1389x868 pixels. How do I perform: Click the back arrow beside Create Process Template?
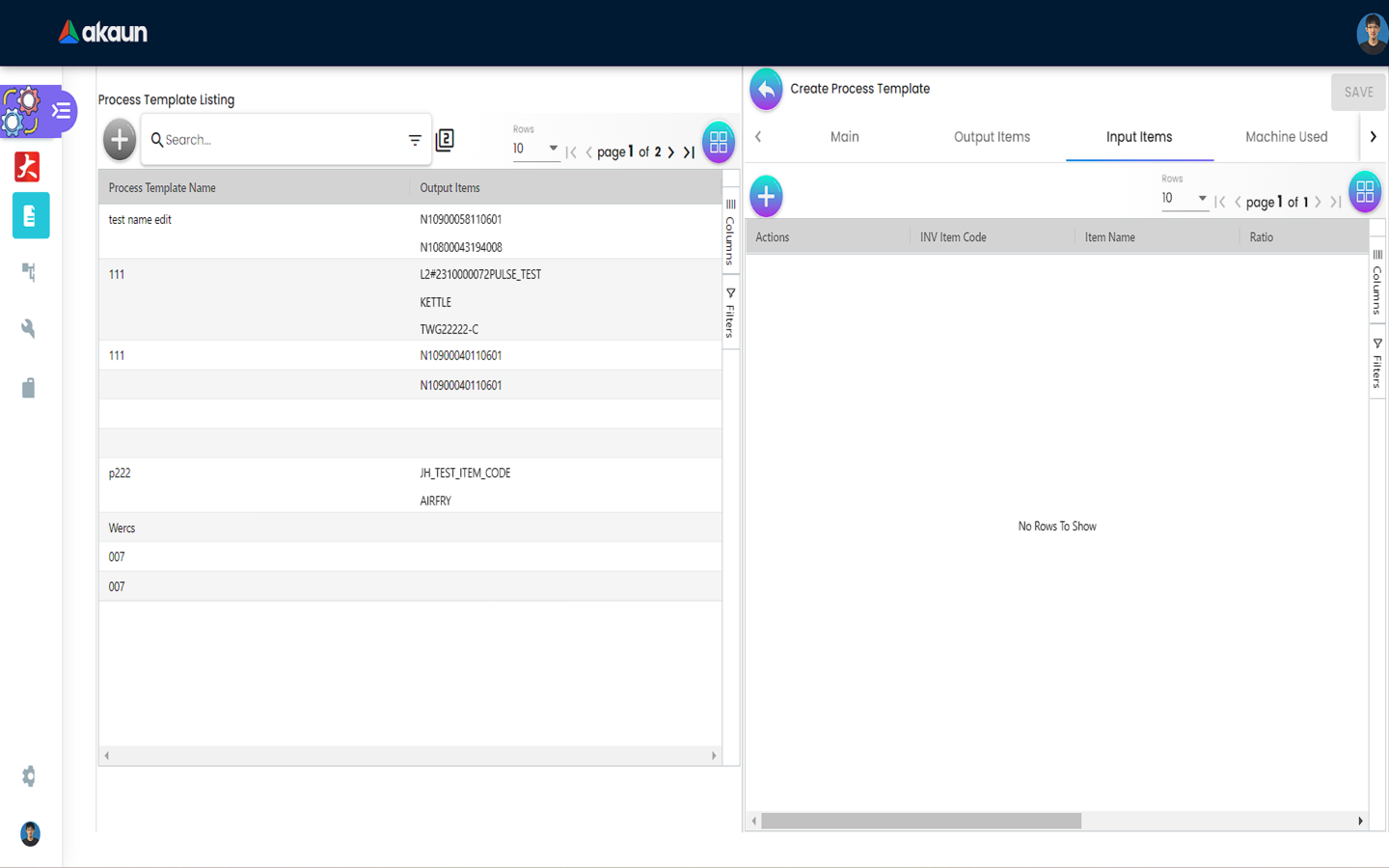[766, 90]
